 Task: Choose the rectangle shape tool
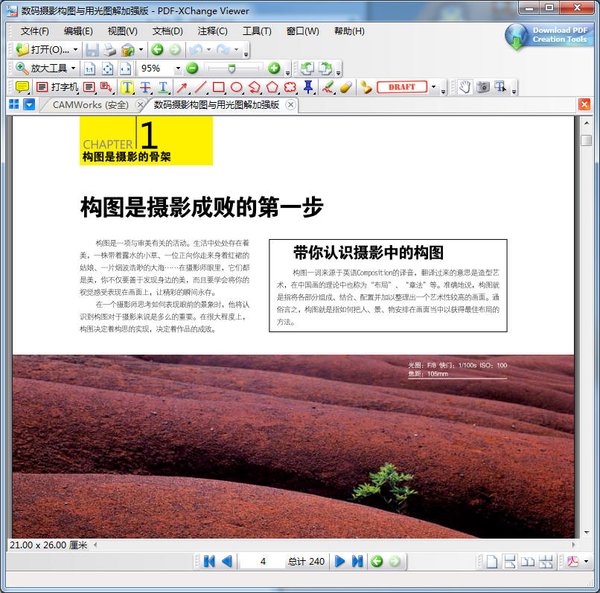point(216,87)
